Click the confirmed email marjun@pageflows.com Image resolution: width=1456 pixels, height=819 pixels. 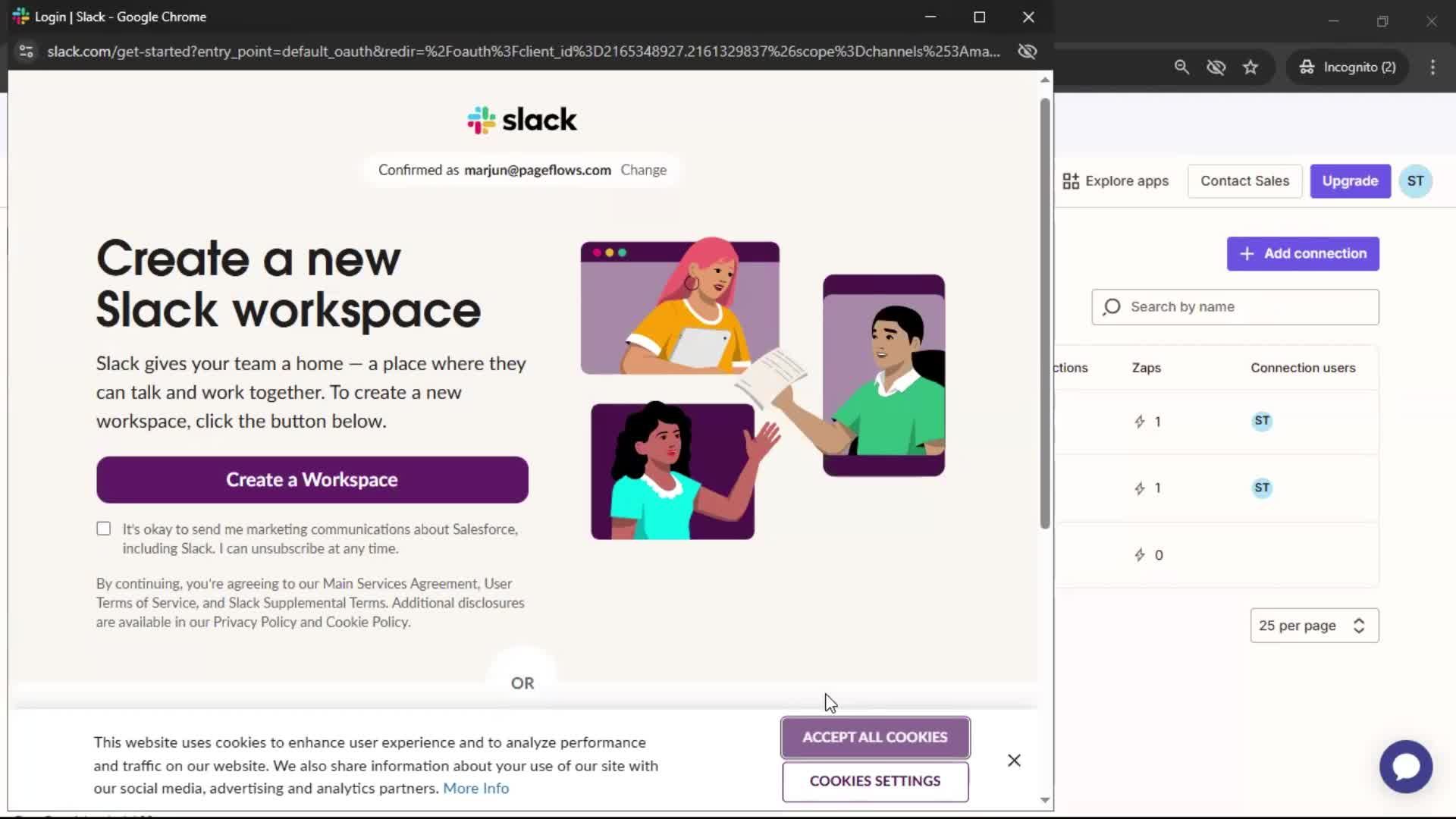pyautogui.click(x=538, y=171)
